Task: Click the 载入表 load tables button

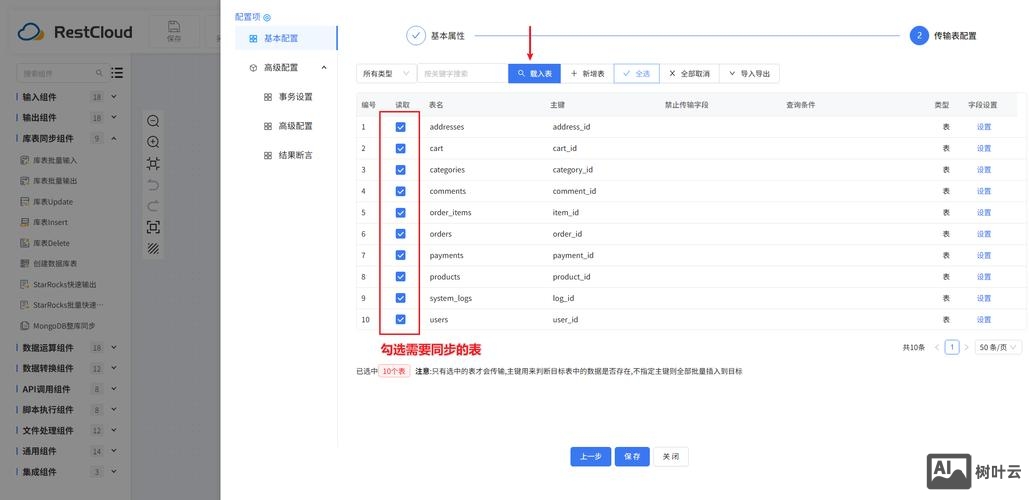Action: coord(534,73)
